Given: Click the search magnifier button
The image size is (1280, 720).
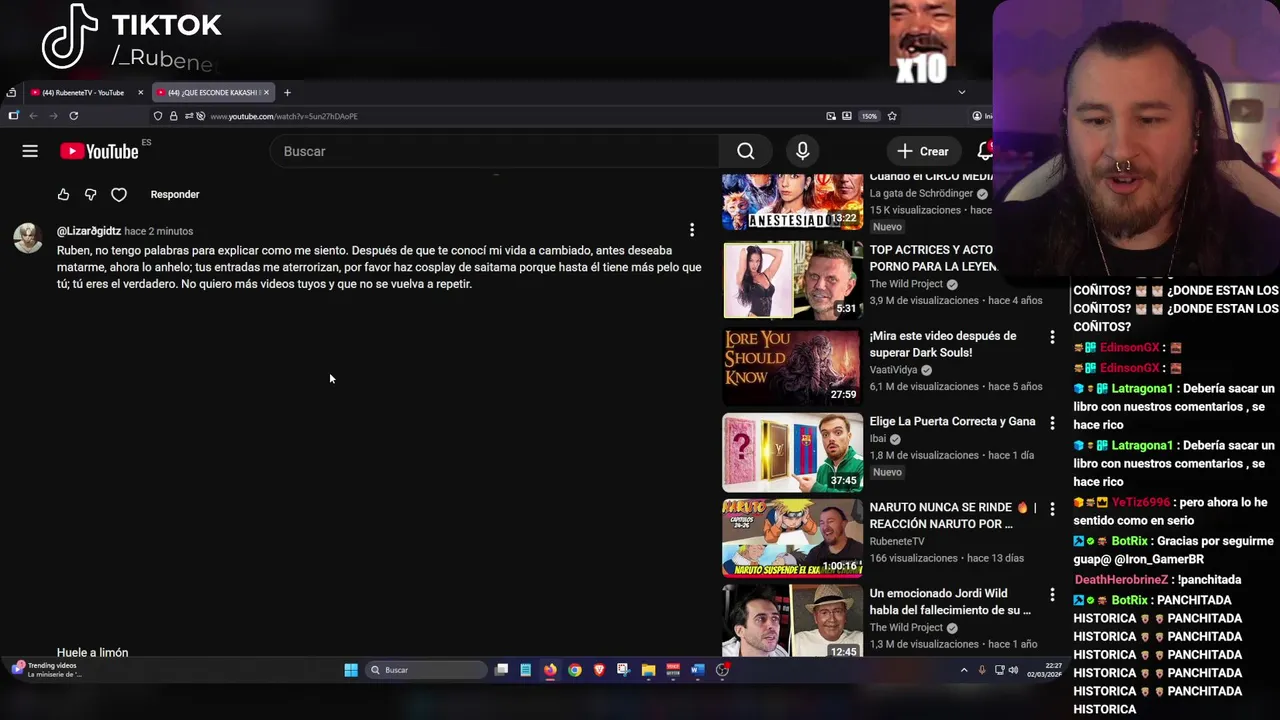Looking at the screenshot, I should pos(745,151).
